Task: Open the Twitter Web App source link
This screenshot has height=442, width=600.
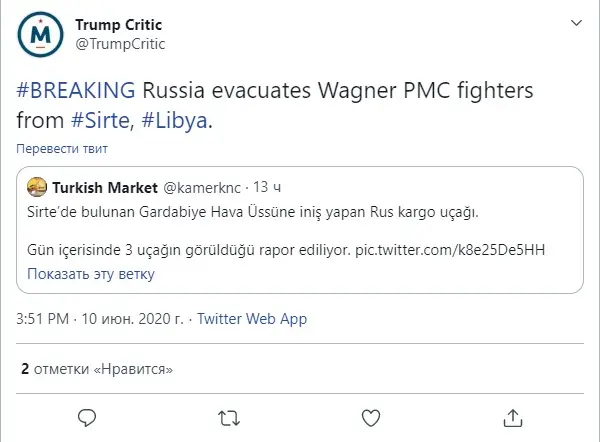Action: click(252, 319)
